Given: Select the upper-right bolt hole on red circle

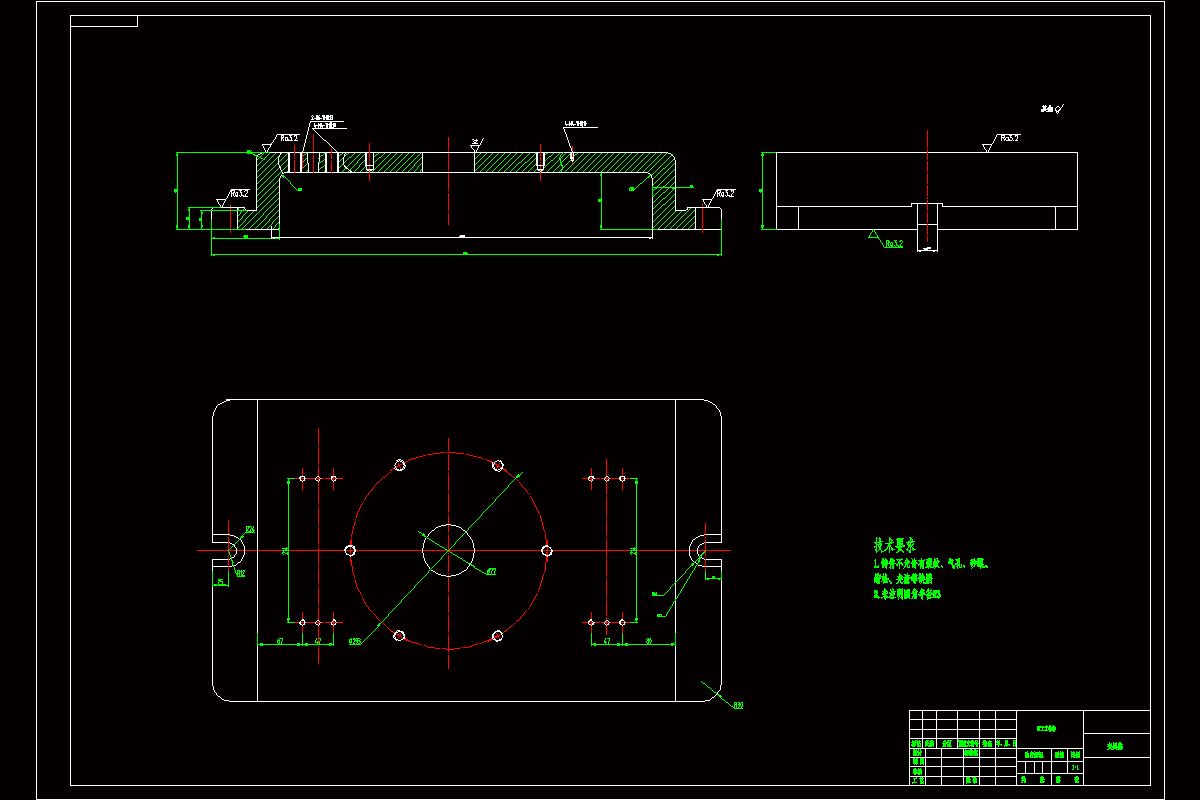Looking at the screenshot, I should pos(498,465).
